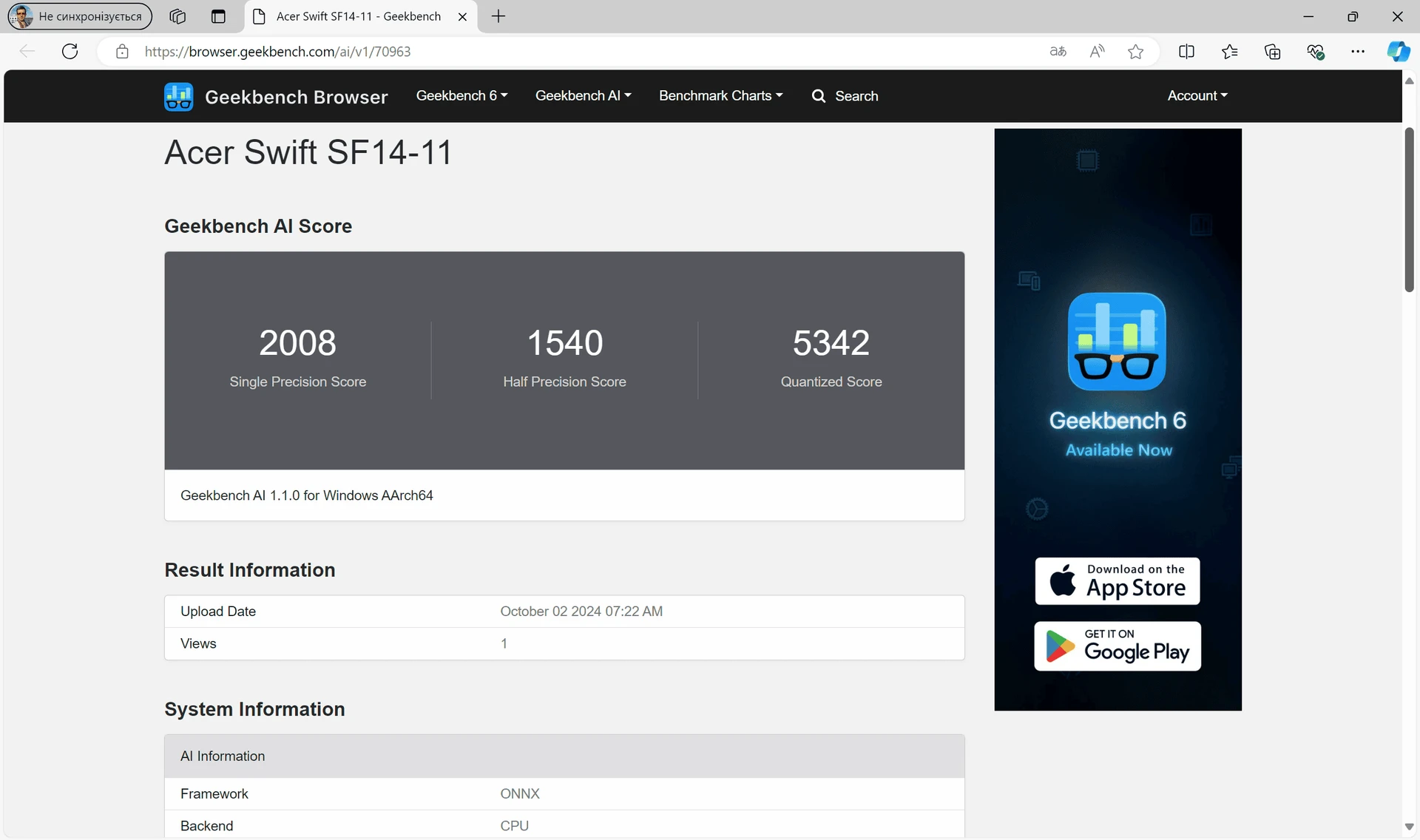Click the Geekbench AI 1.1.0 version text
The height and width of the screenshot is (840, 1420).
[x=306, y=495]
